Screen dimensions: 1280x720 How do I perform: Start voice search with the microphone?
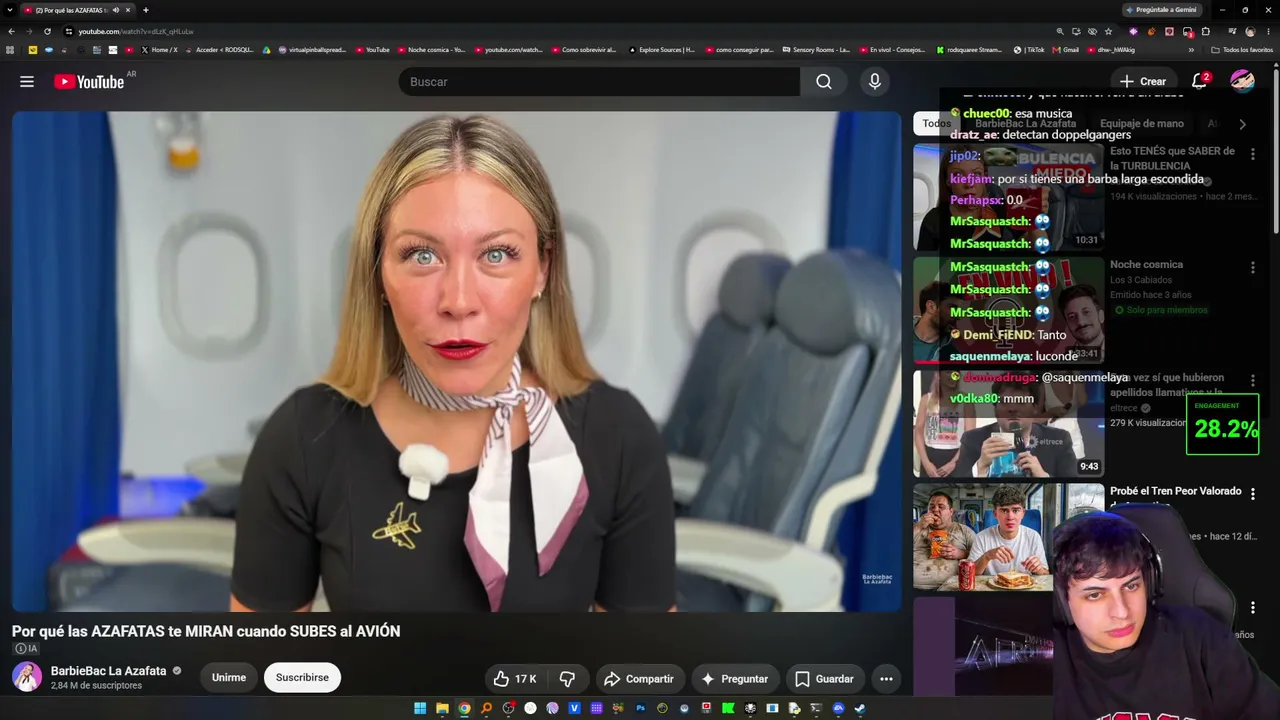pyautogui.click(x=875, y=82)
